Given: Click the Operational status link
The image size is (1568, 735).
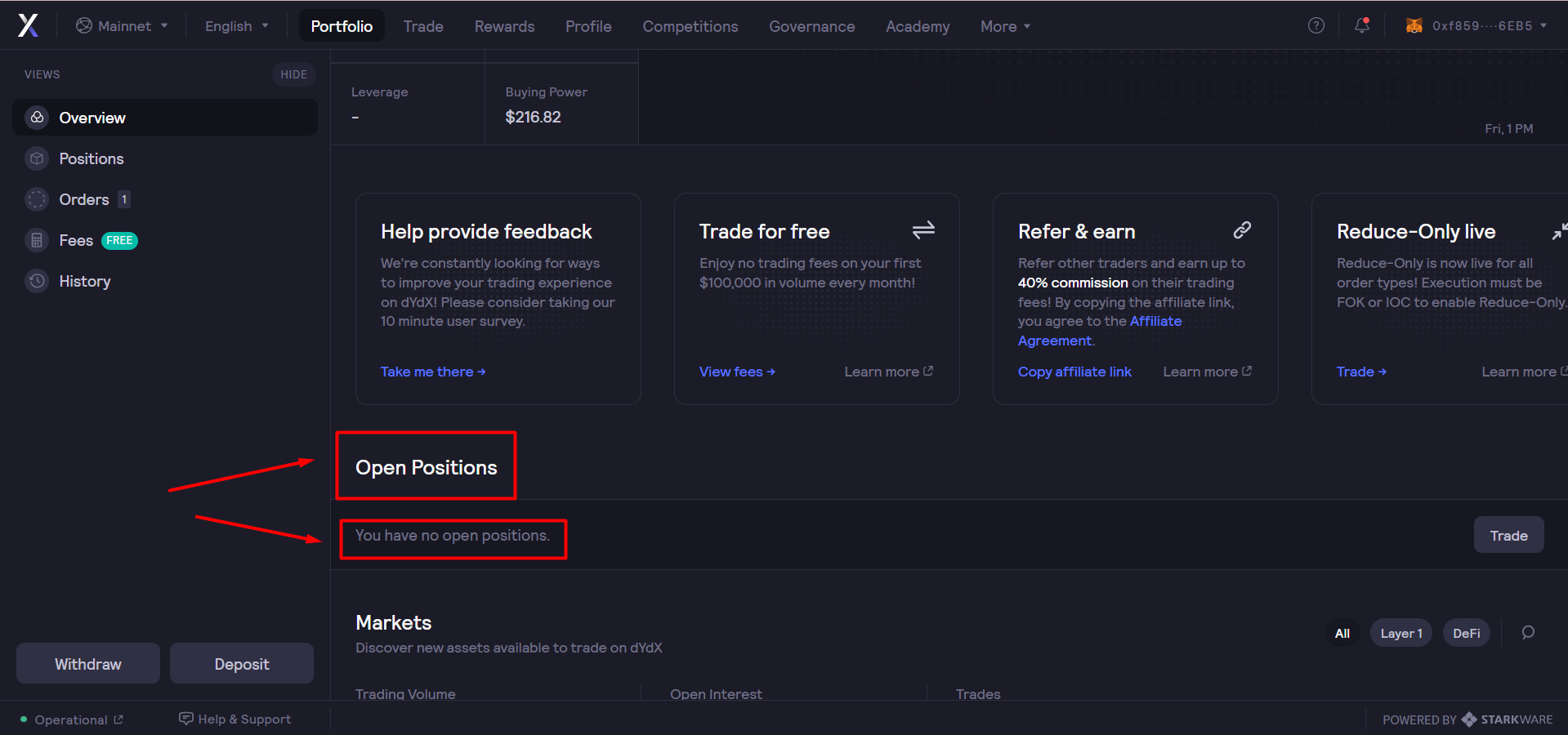Looking at the screenshot, I should click(71, 719).
